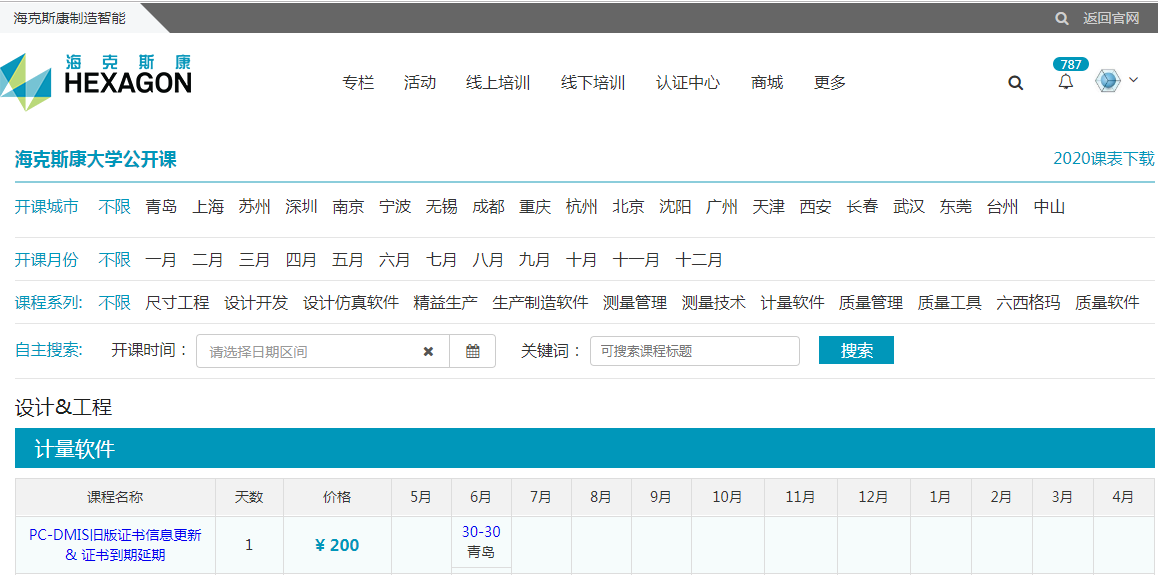This screenshot has height=575, width=1158.
Task: Select 不限 for 开课城市
Action: (x=114, y=207)
